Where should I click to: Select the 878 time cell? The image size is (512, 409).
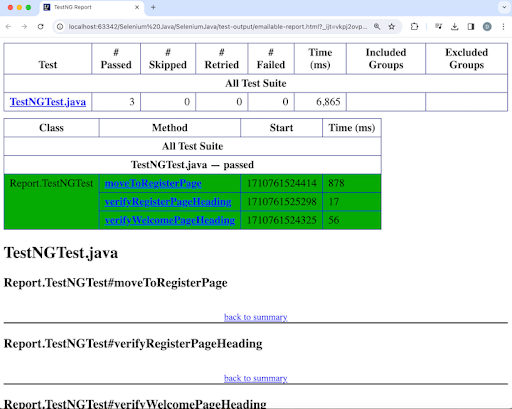pos(352,183)
